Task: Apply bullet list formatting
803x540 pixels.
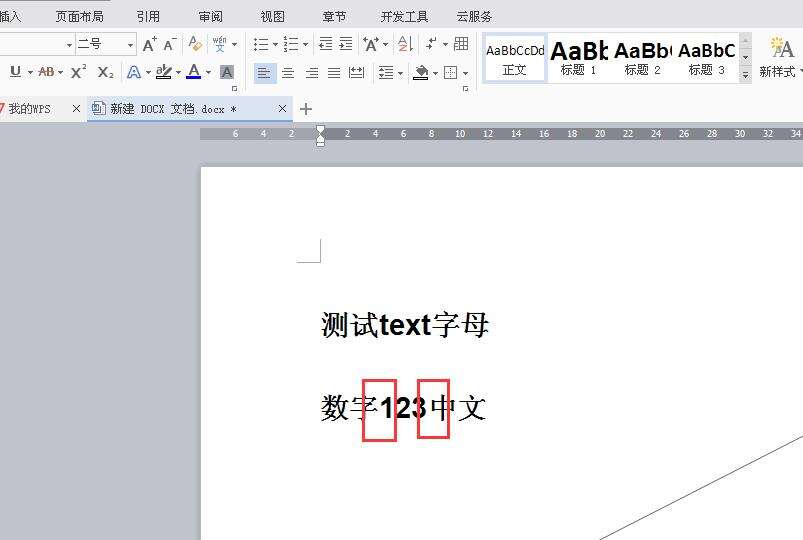Action: tap(261, 45)
